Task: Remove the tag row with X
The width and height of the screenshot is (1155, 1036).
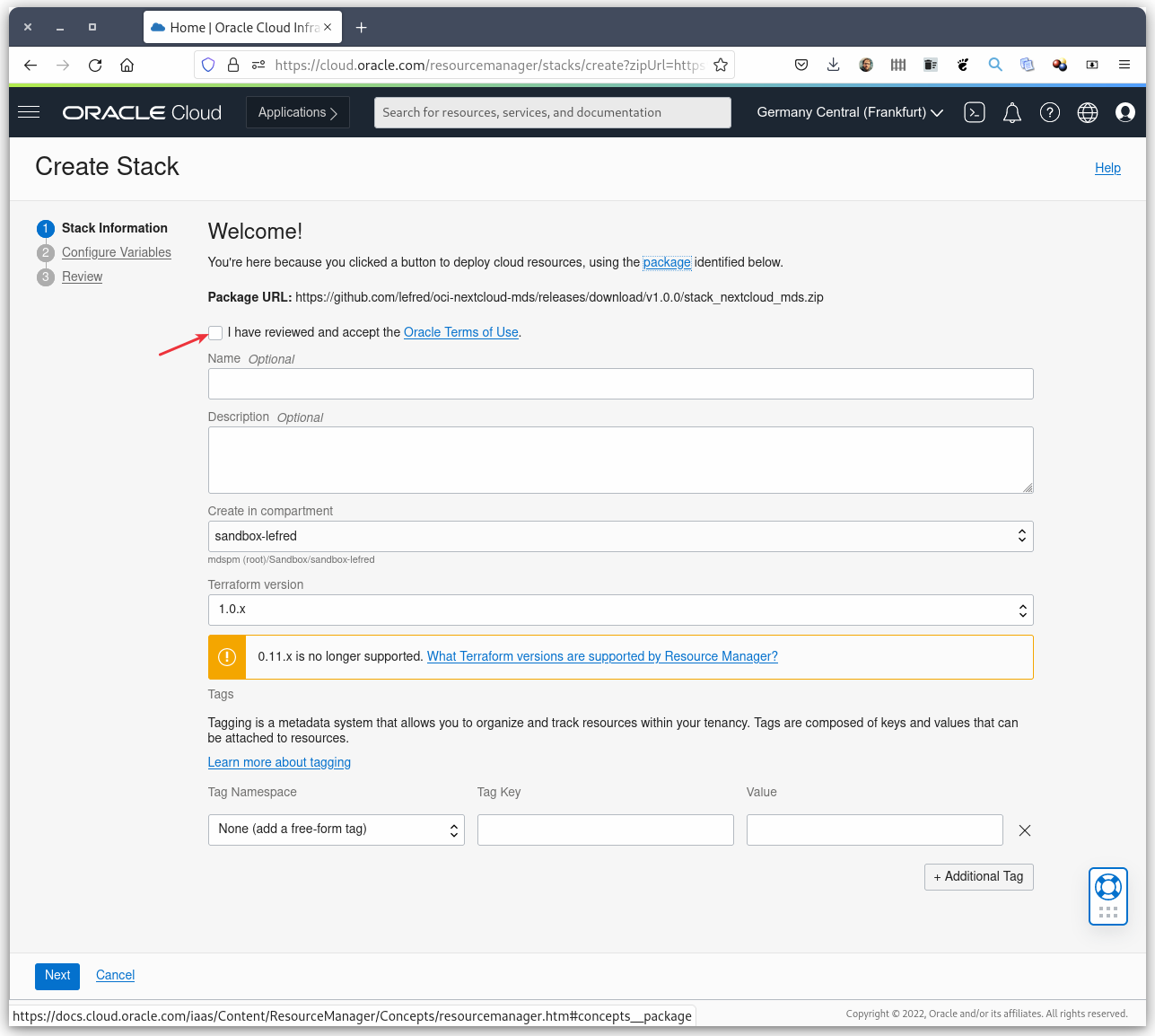Action: [1025, 830]
